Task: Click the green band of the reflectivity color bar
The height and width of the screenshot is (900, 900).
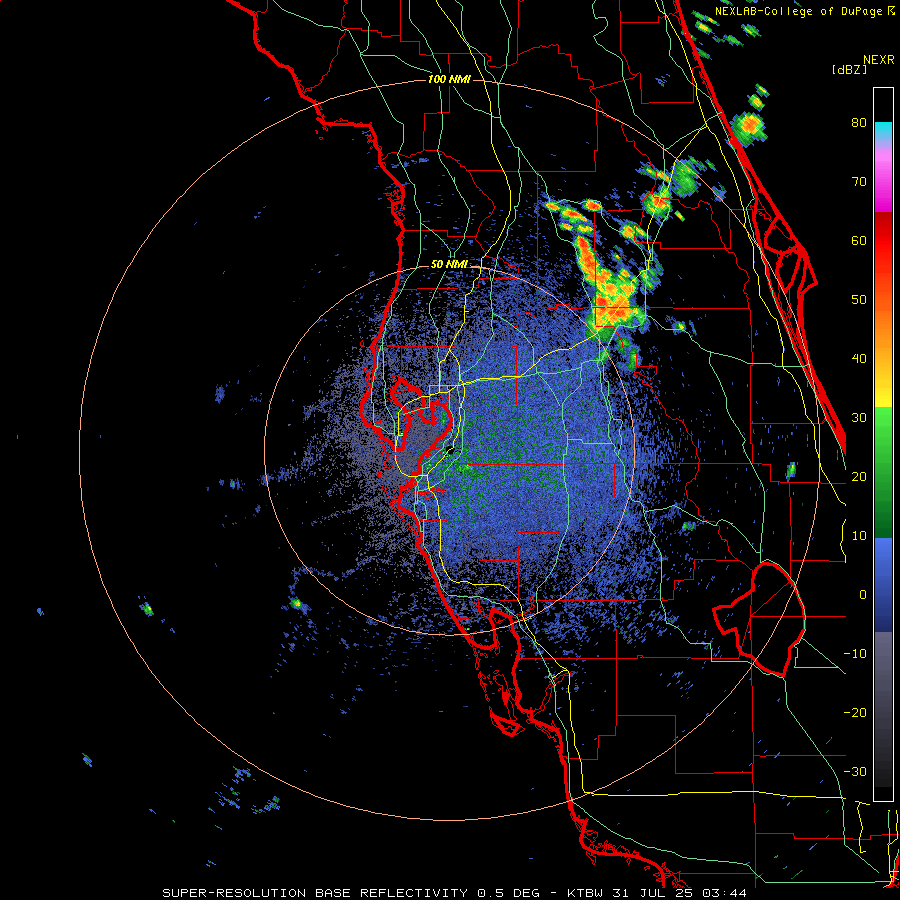Action: (x=883, y=472)
